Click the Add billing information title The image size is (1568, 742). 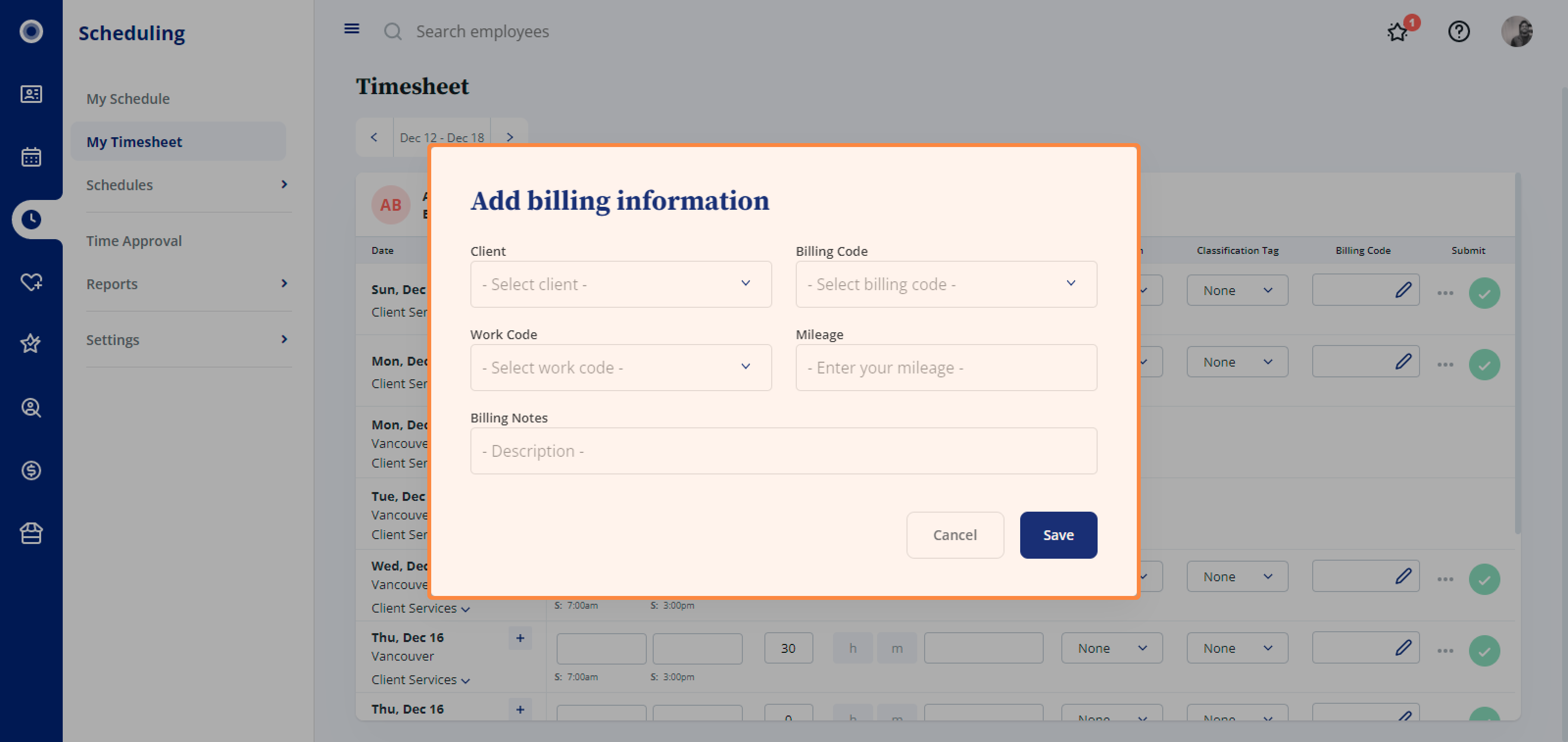[620, 201]
